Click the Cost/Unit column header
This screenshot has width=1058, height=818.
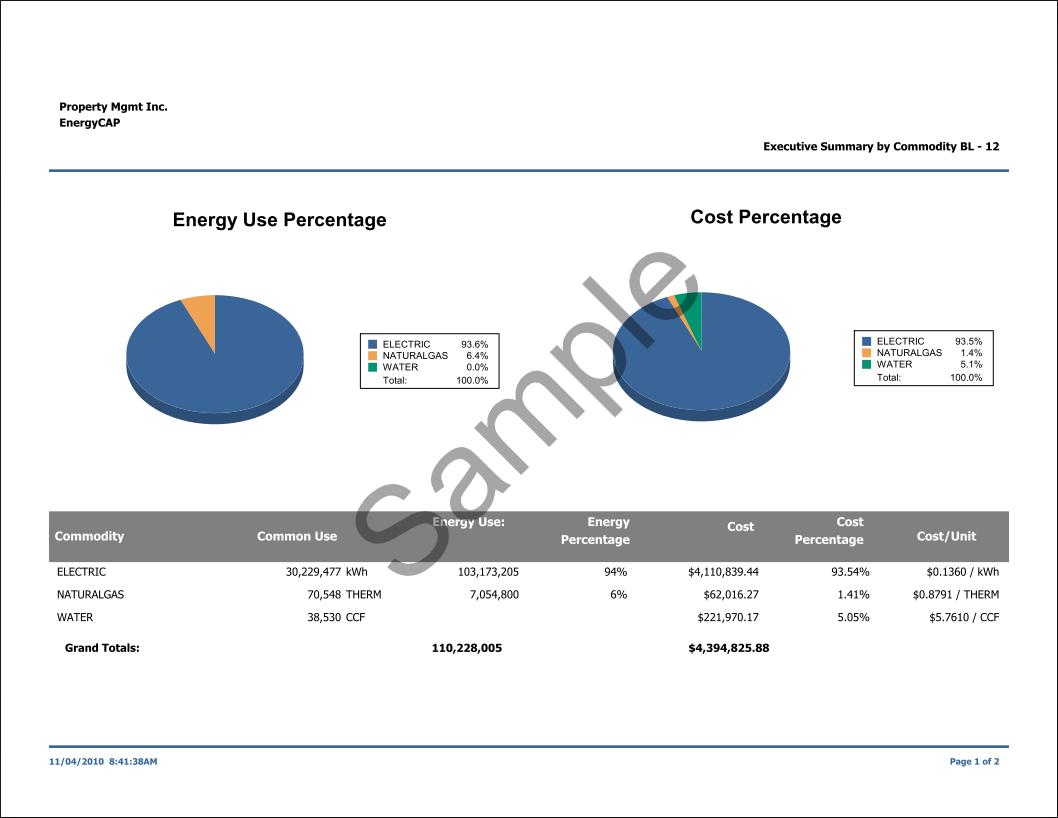[946, 536]
